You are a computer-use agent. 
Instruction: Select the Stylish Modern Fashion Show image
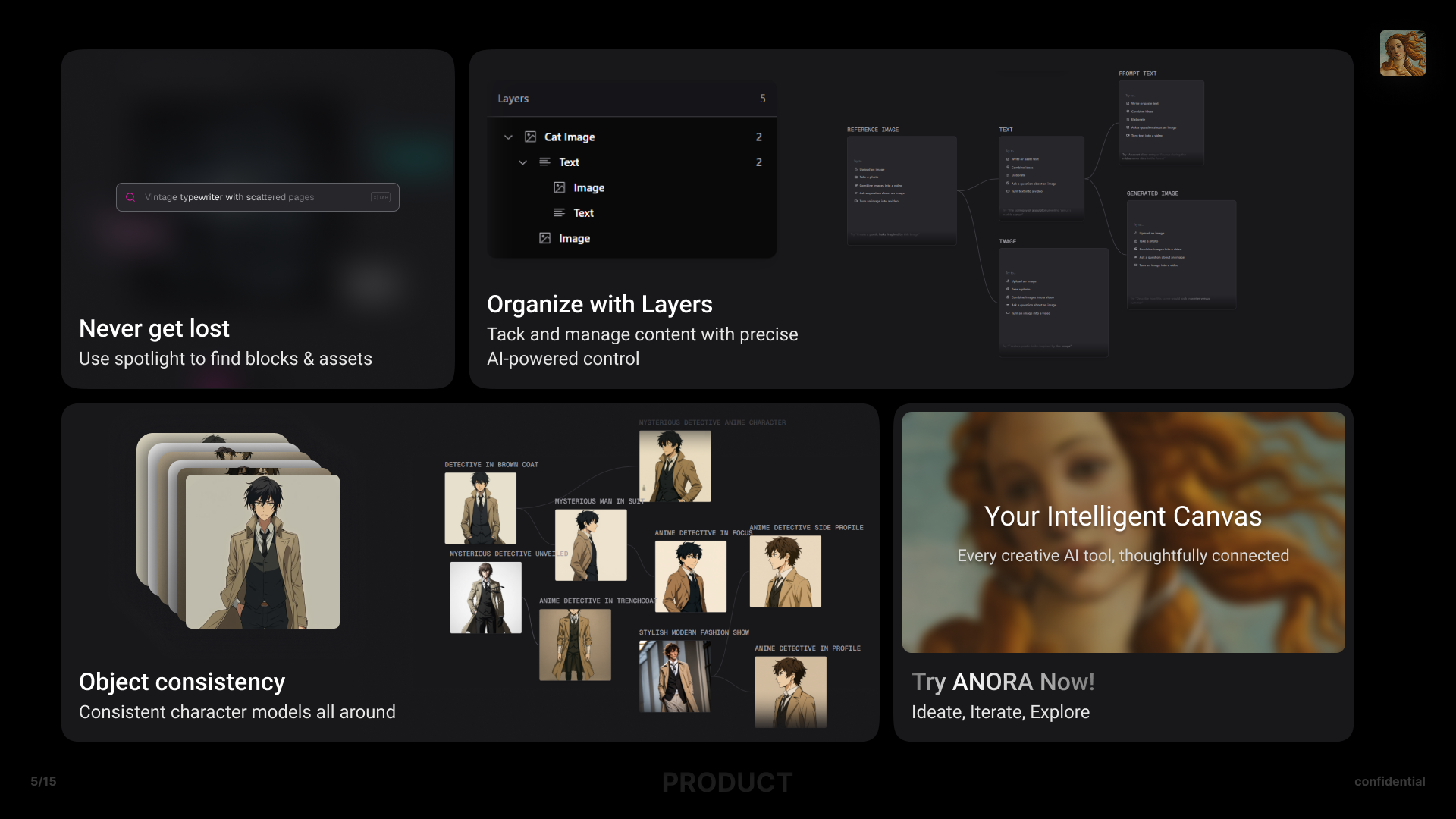(x=675, y=676)
